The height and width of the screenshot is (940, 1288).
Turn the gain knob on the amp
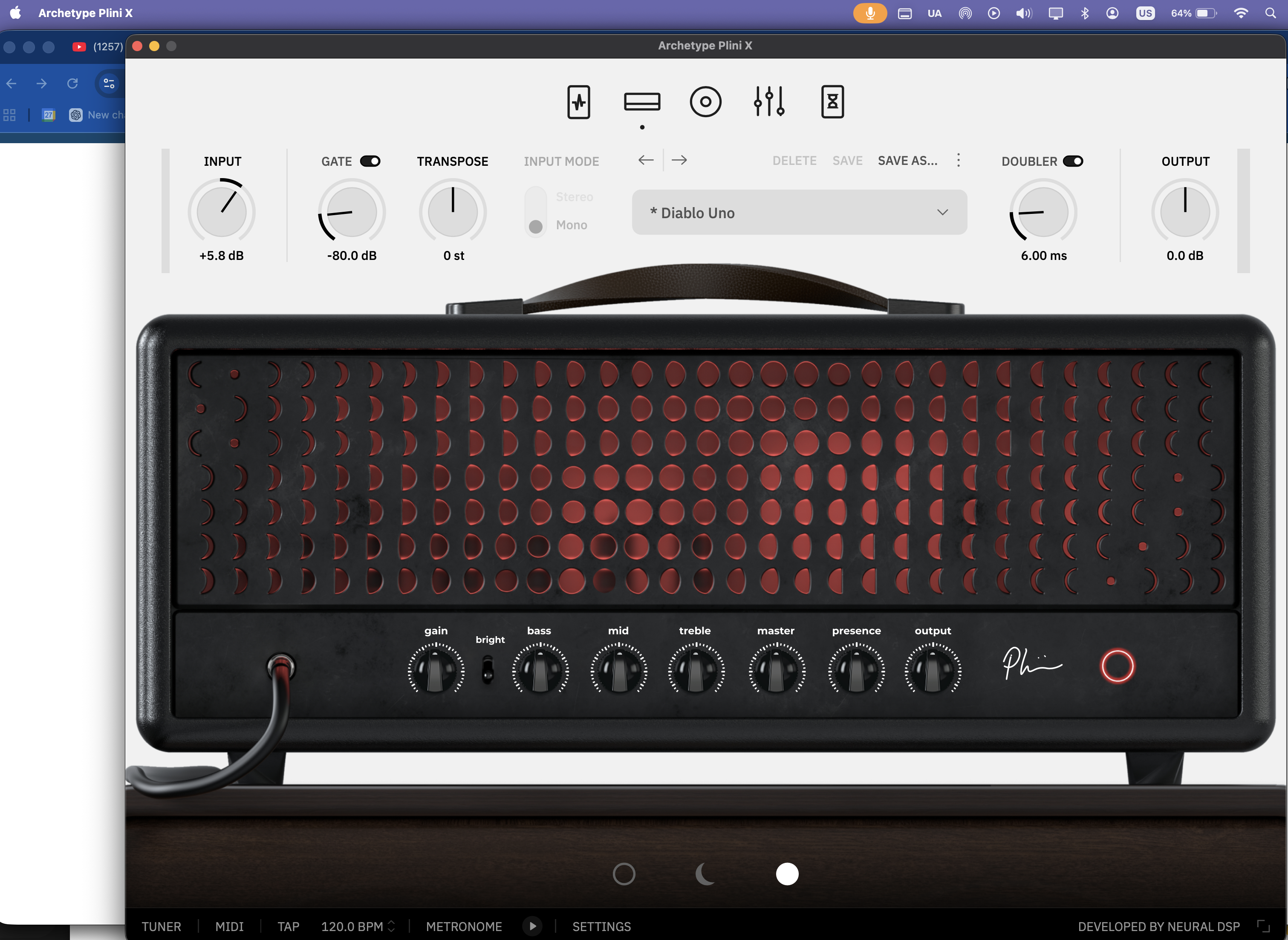(x=436, y=670)
